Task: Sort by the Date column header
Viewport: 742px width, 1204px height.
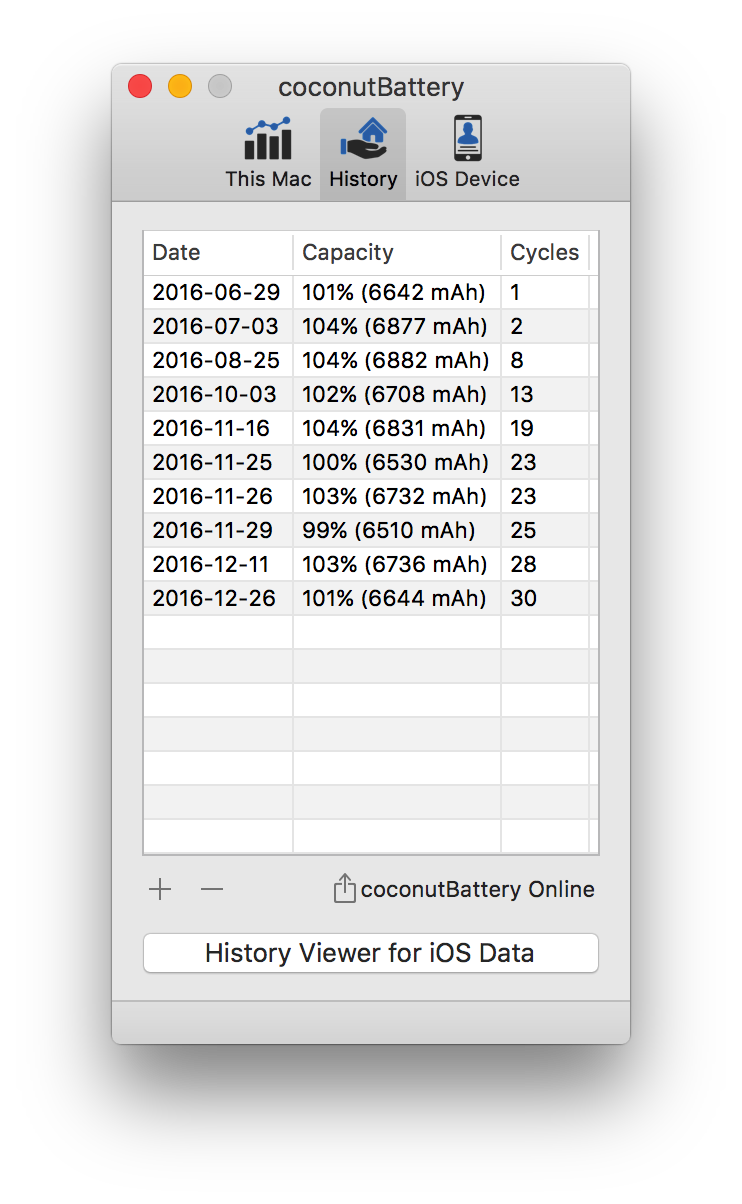Action: (218, 252)
